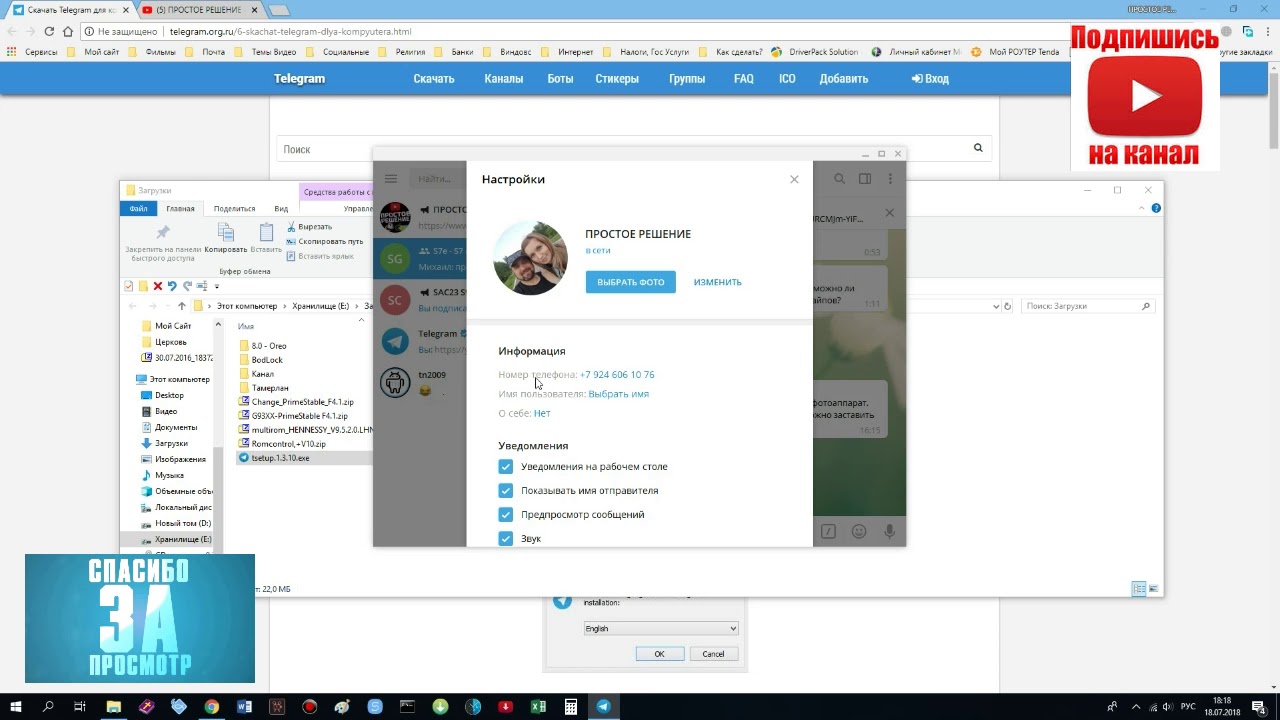This screenshot has width=1280, height=720.
Task: Open Каналы in the website menu
Action: (503, 79)
